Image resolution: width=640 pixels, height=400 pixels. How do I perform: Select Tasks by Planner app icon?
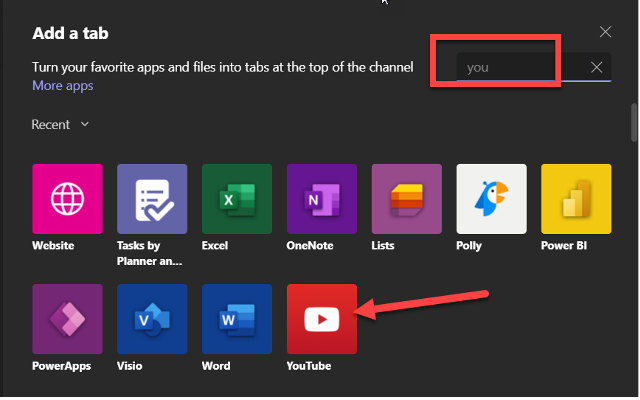click(x=152, y=199)
